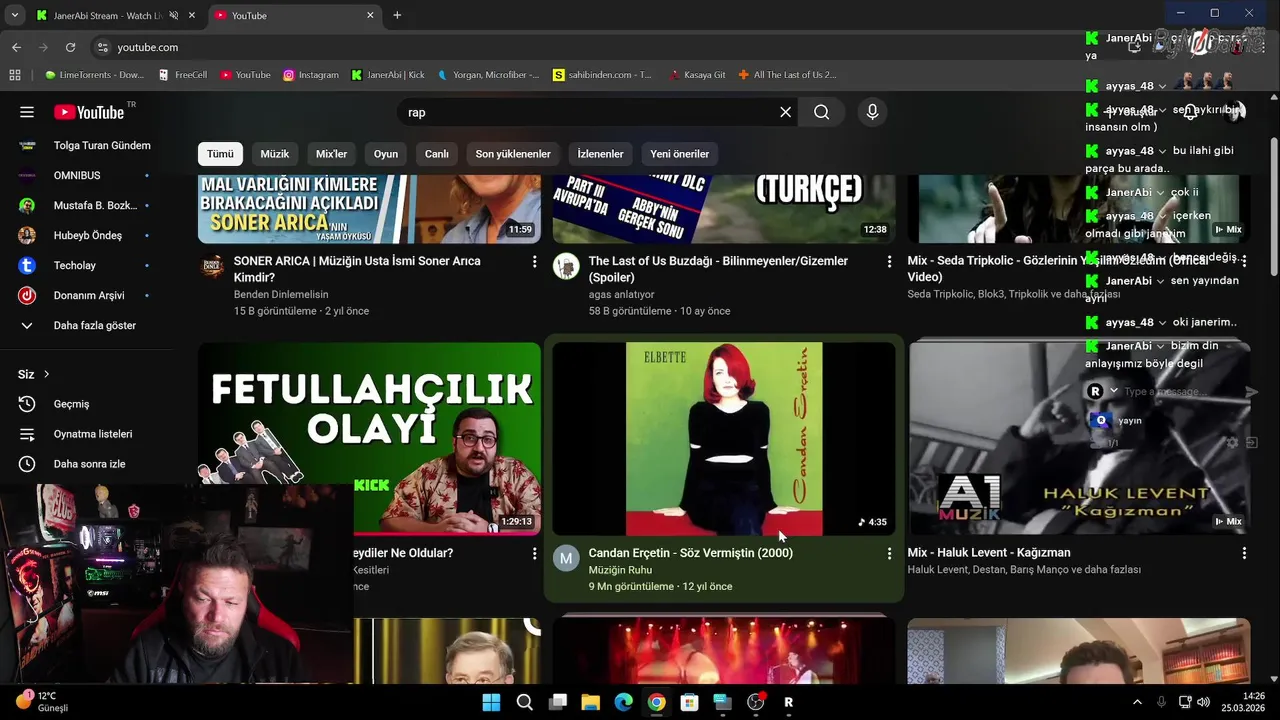The width and height of the screenshot is (1280, 720).
Task: Open more options for Candan Erçetin video
Action: click(x=889, y=553)
